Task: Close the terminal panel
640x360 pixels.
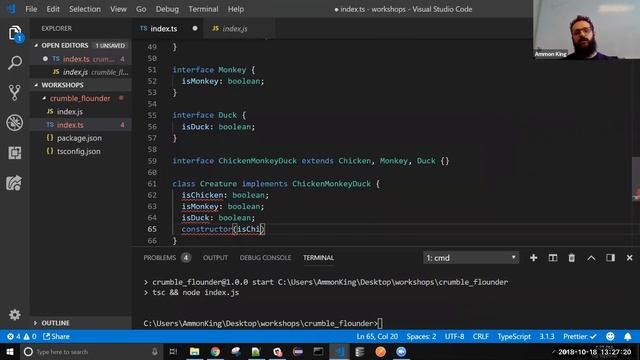Action: [629, 258]
